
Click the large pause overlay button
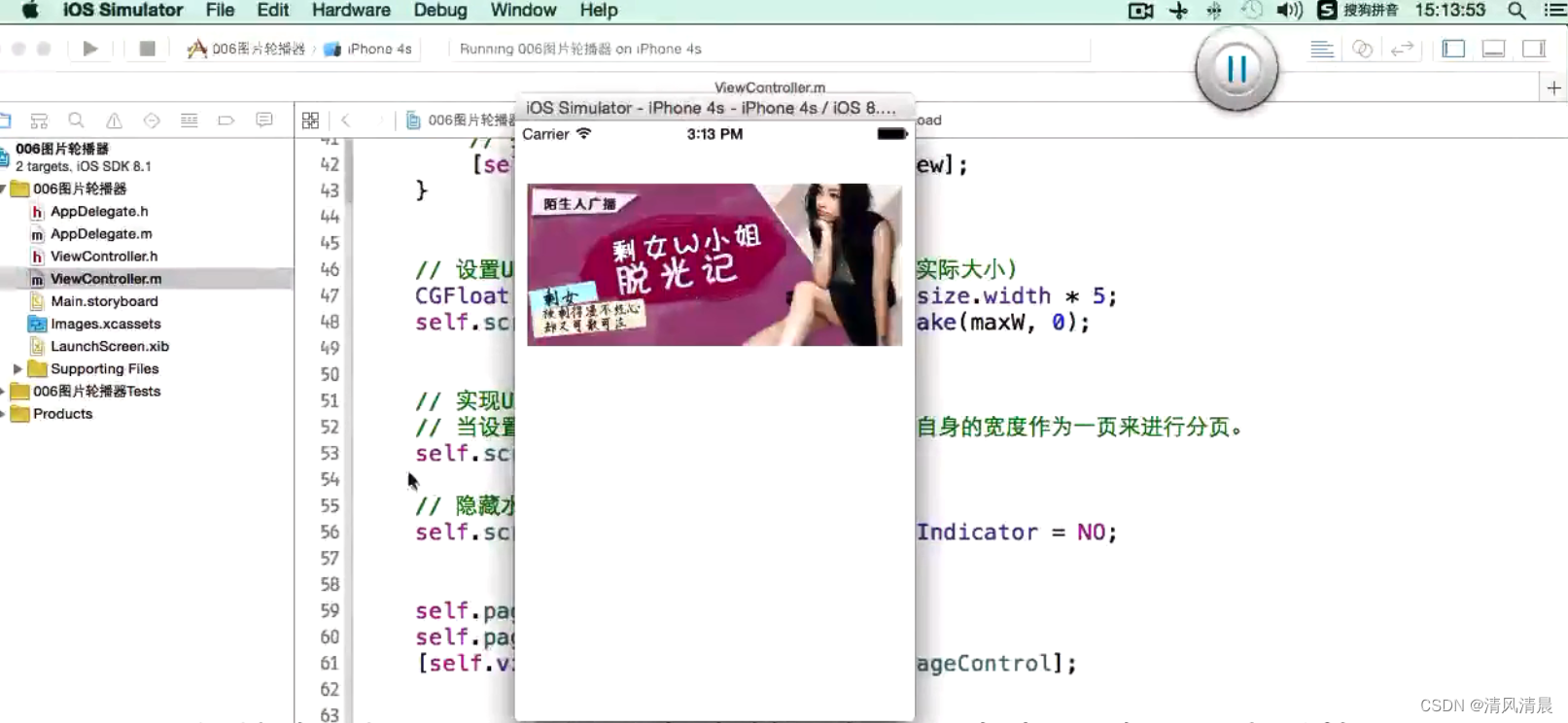[x=1237, y=69]
